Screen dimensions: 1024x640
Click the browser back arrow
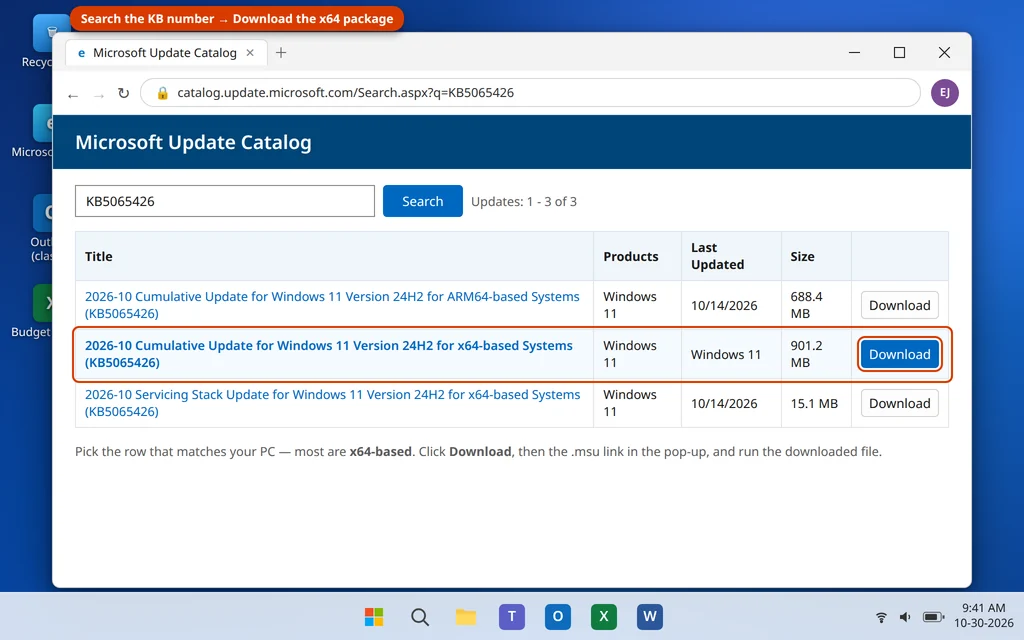click(x=73, y=95)
